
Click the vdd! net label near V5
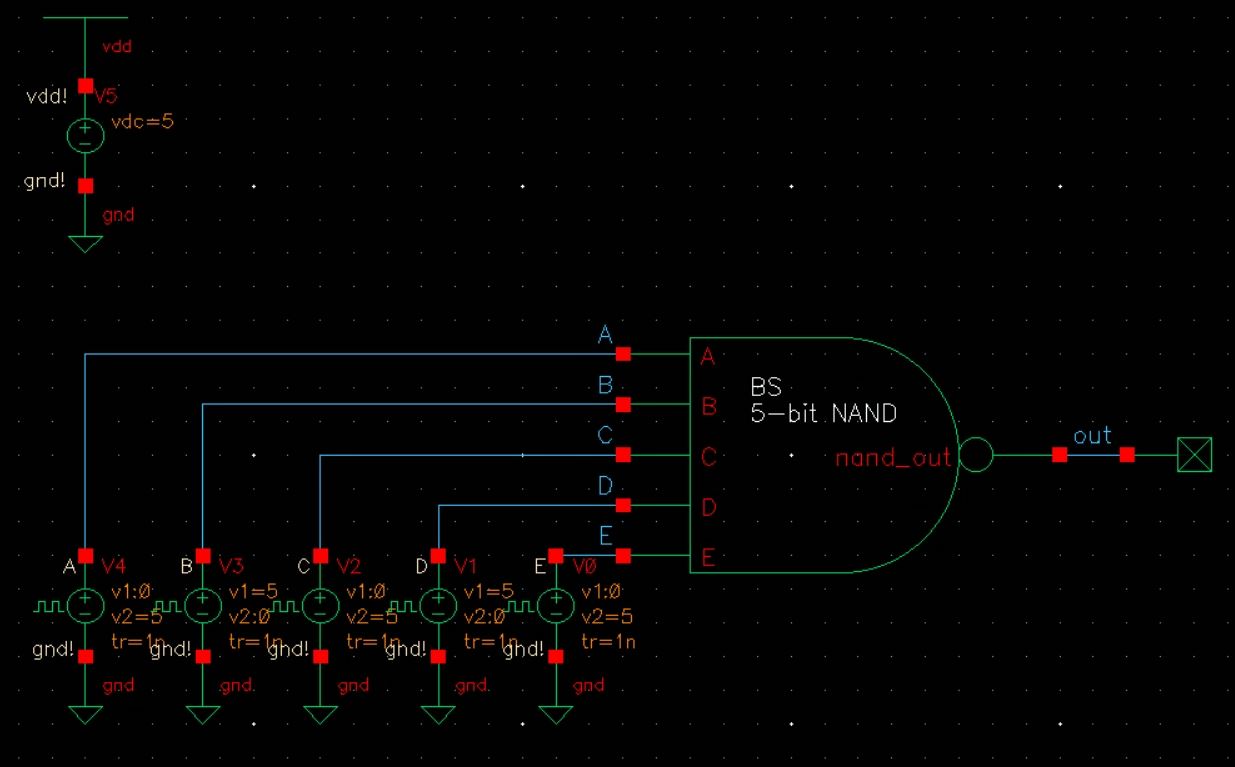click(x=46, y=97)
